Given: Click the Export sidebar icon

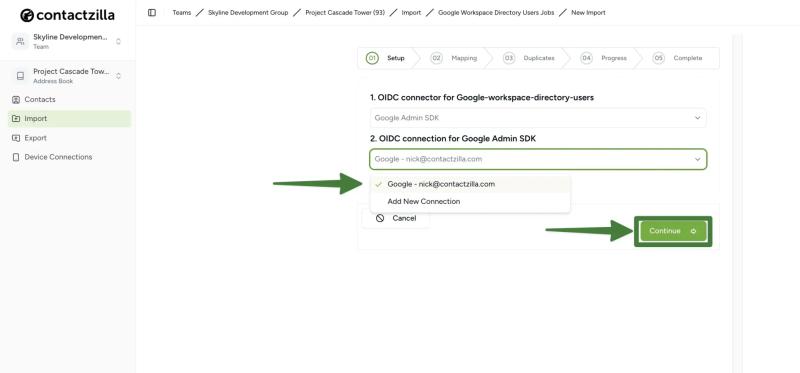Looking at the screenshot, I should pyautogui.click(x=16, y=138).
